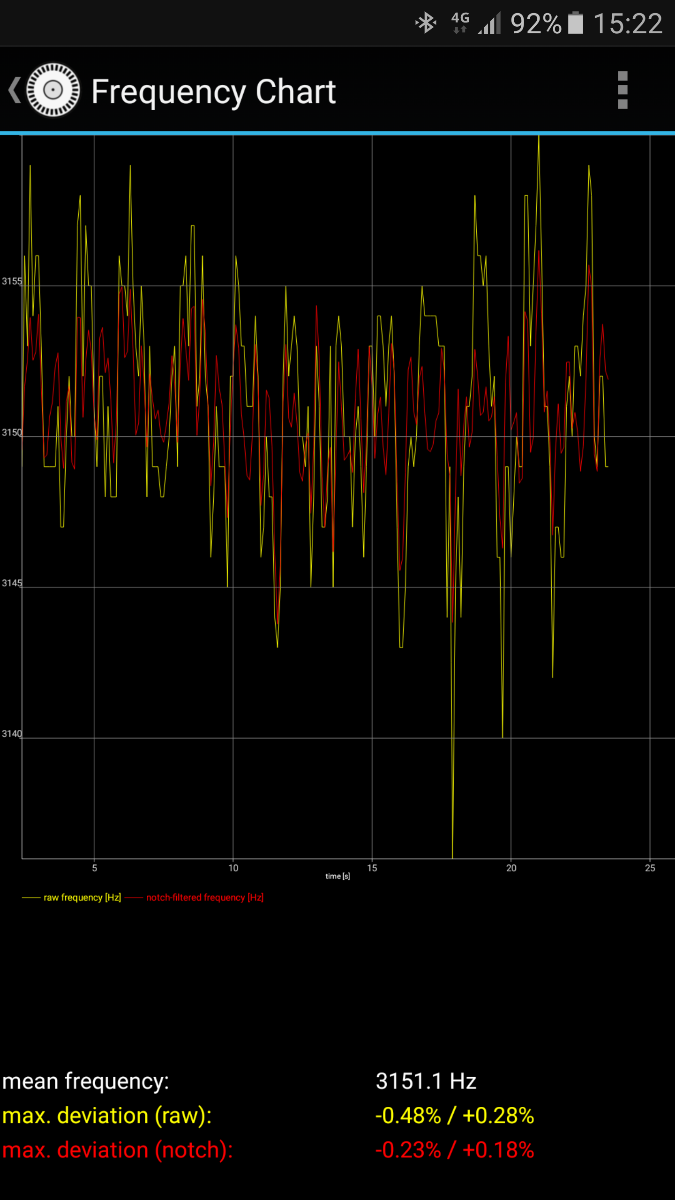The width and height of the screenshot is (675, 1200).
Task: Tap the battery icon in status bar
Action: [576, 23]
